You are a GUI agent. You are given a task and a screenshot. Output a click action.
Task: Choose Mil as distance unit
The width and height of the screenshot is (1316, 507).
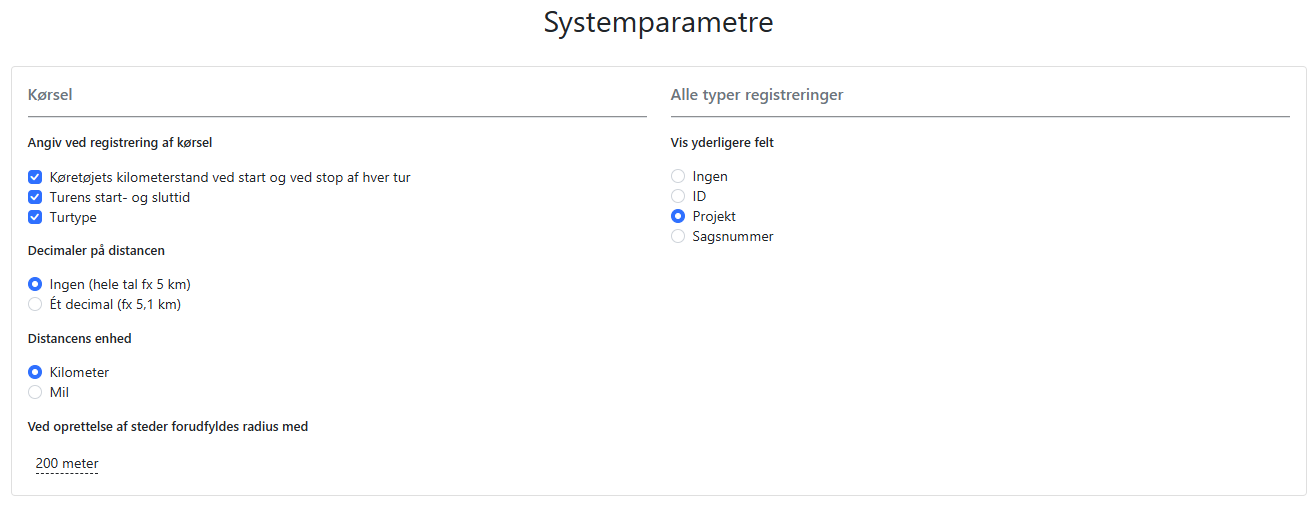click(x=35, y=392)
